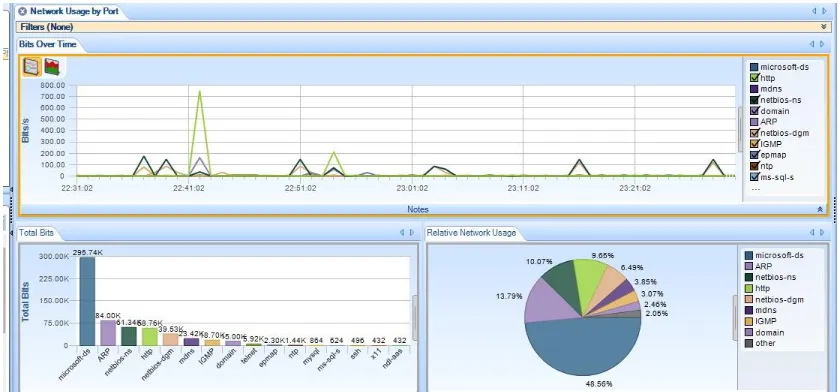The height and width of the screenshot is (392, 838).
Task: Click other swatch in pie legend
Action: click(x=749, y=343)
